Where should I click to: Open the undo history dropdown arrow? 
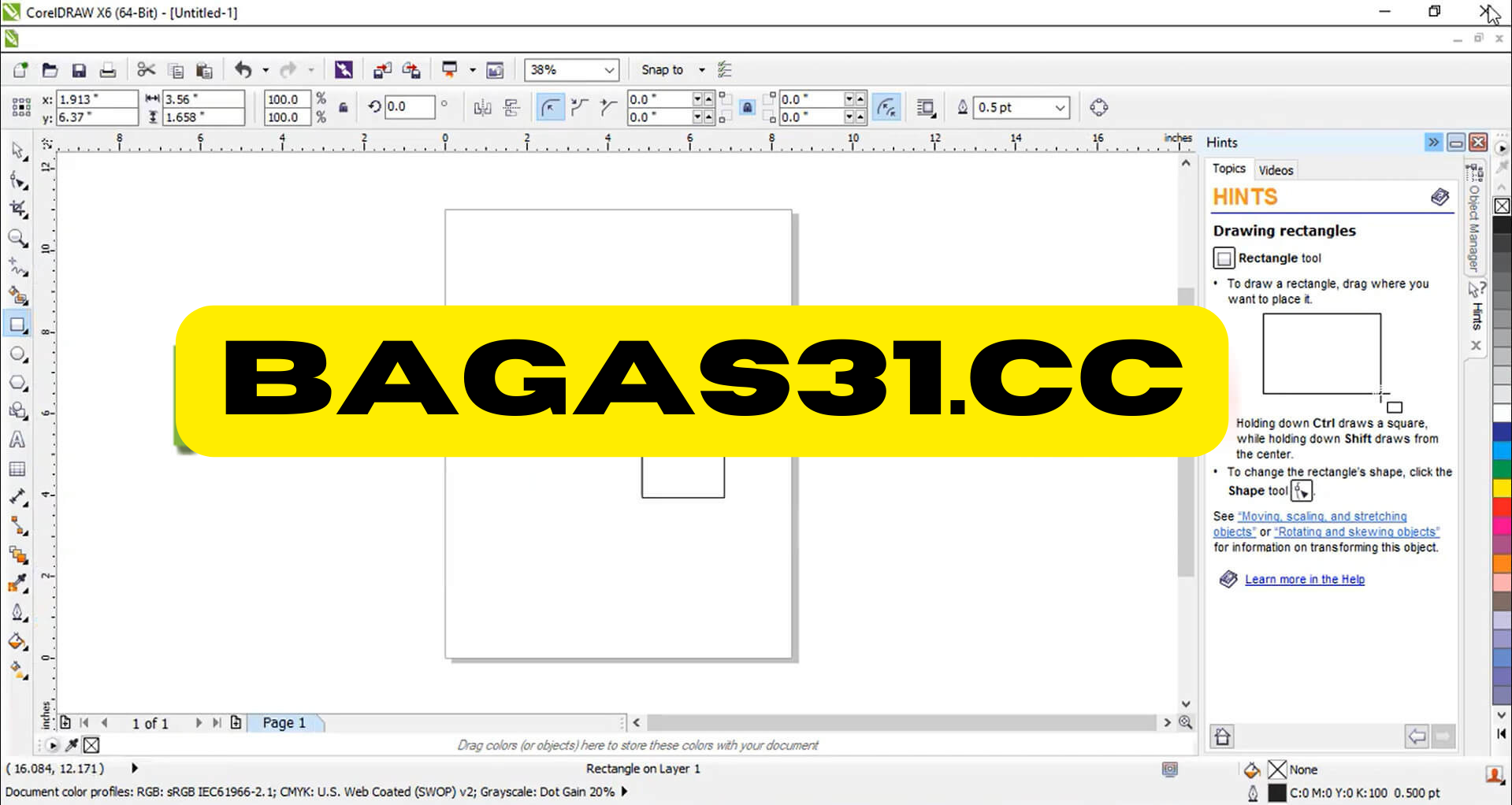[266, 70]
